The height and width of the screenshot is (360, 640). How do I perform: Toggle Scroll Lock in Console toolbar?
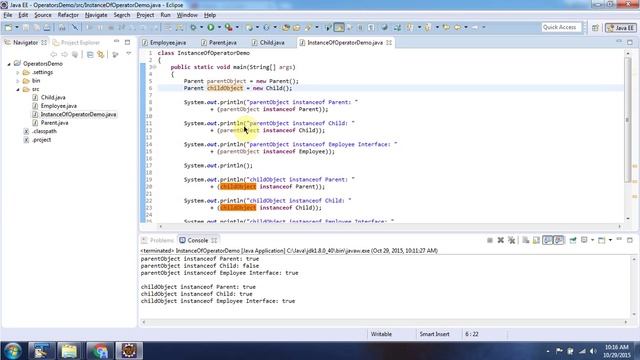pyautogui.click(x=536, y=240)
